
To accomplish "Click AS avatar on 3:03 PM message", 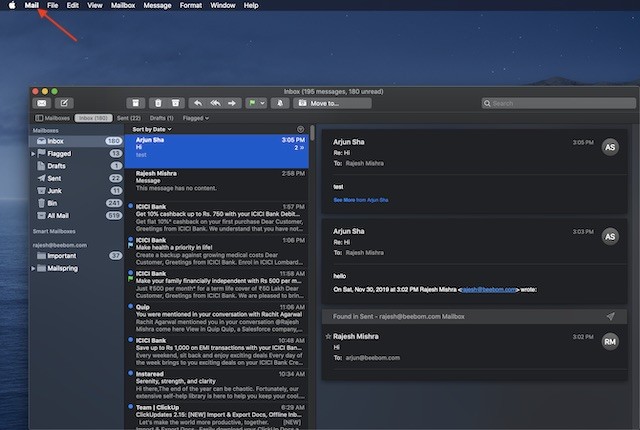I will click(610, 237).
